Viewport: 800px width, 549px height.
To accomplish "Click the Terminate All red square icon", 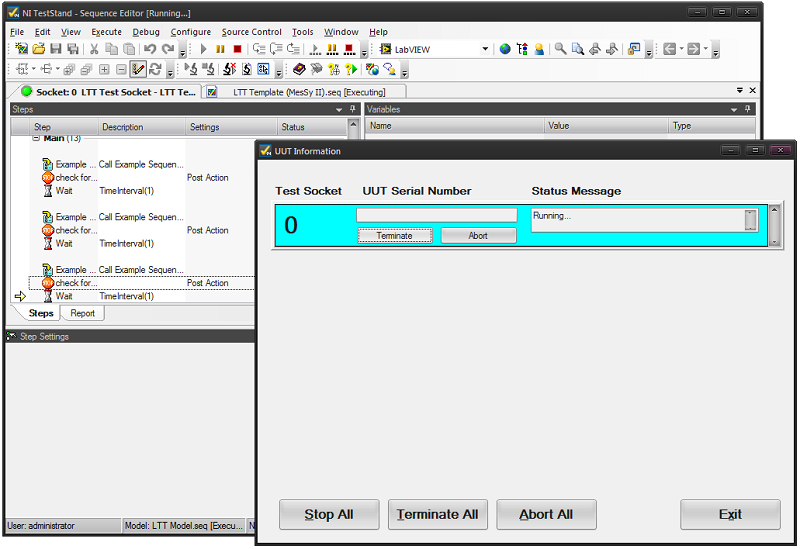I will pyautogui.click(x=349, y=49).
